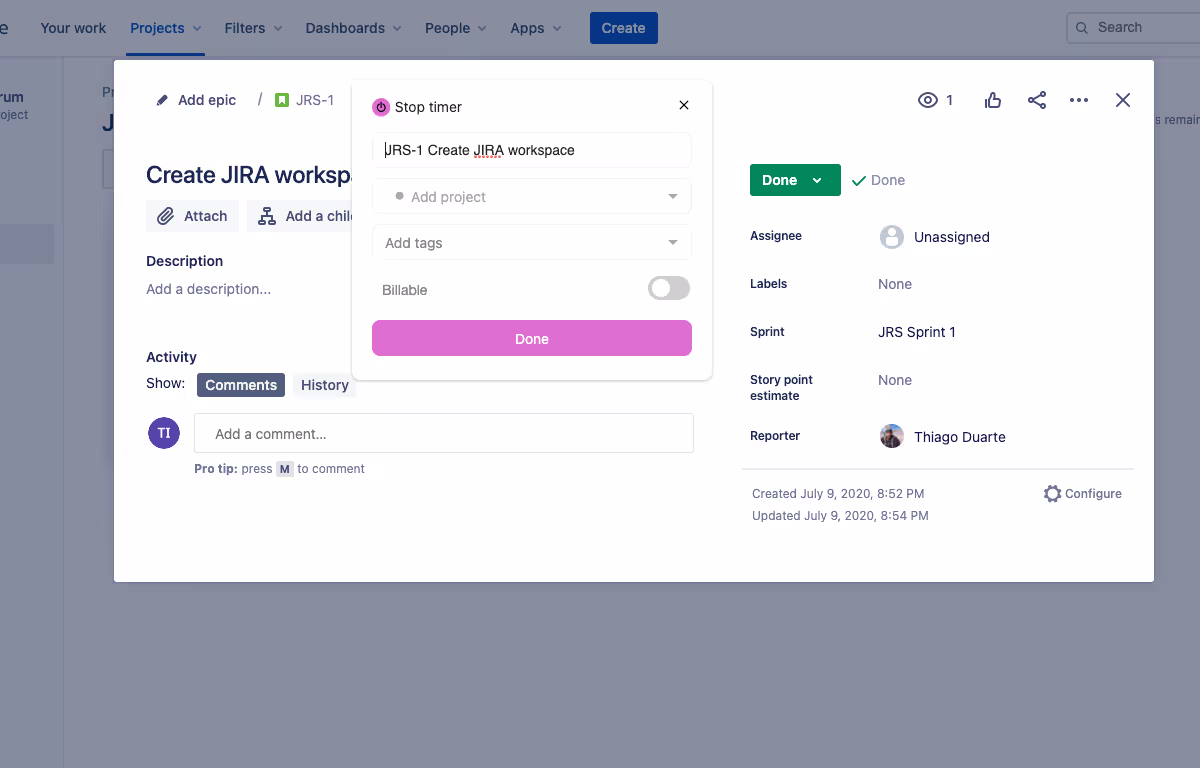Click the JRS-1 breadcrumb link
1200x768 pixels.
coord(315,100)
